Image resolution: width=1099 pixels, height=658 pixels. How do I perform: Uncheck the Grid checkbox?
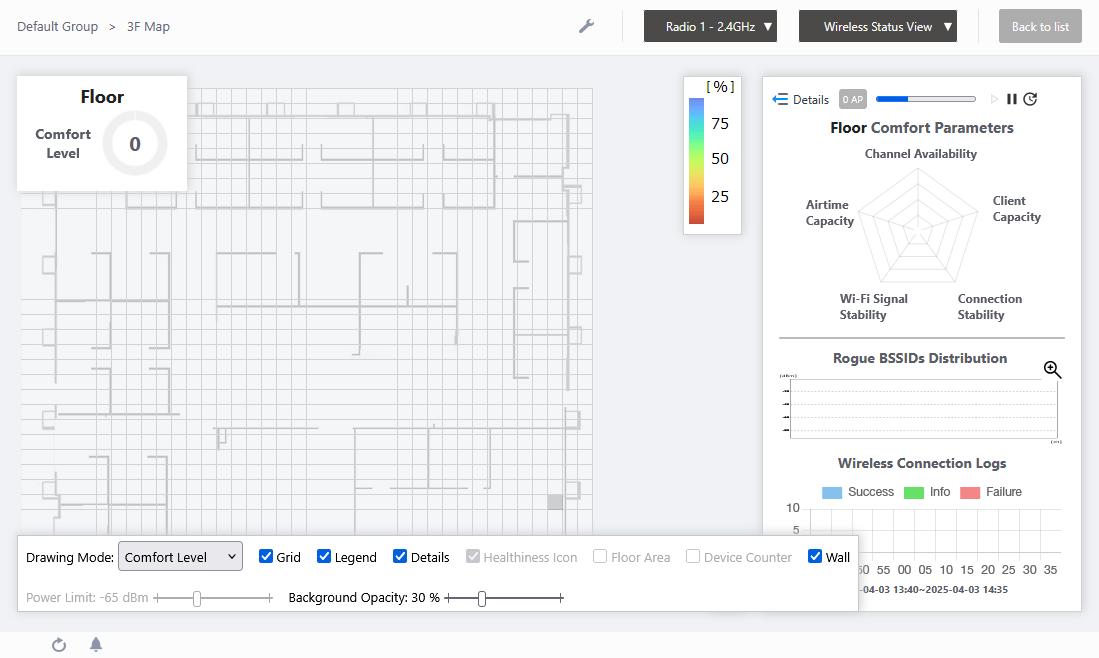(x=266, y=557)
